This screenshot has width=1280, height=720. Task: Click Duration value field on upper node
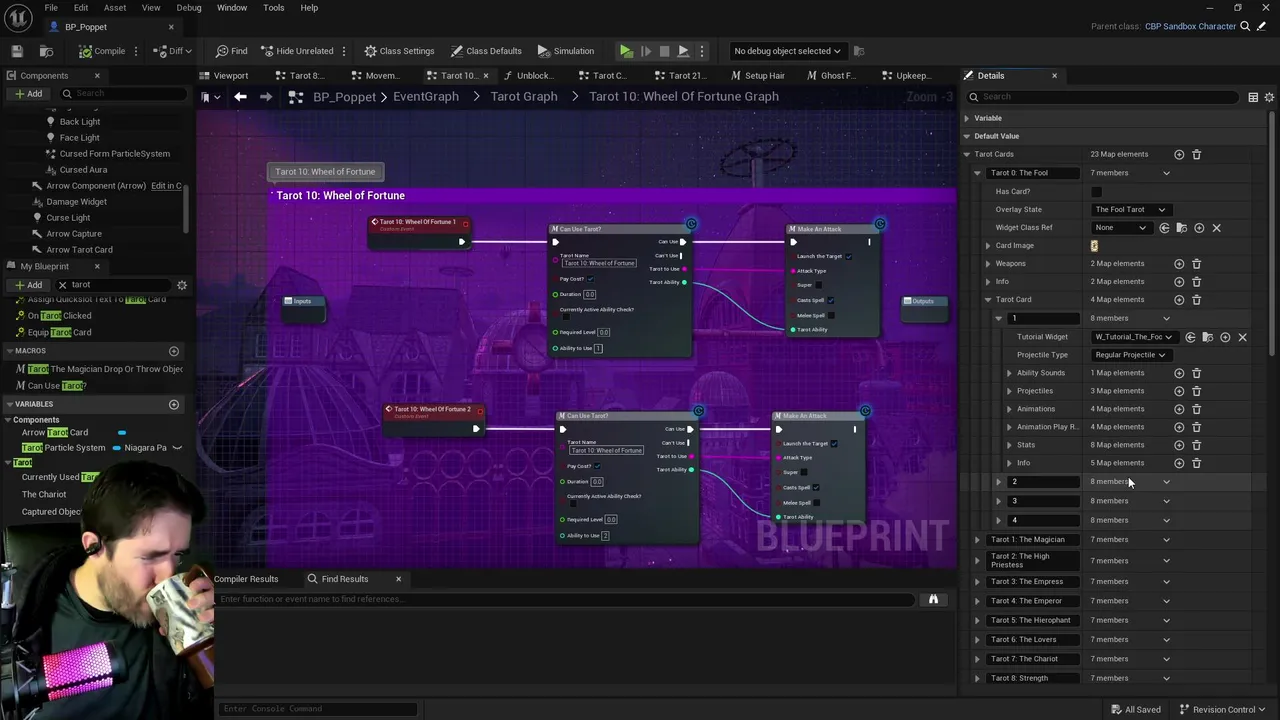[590, 294]
